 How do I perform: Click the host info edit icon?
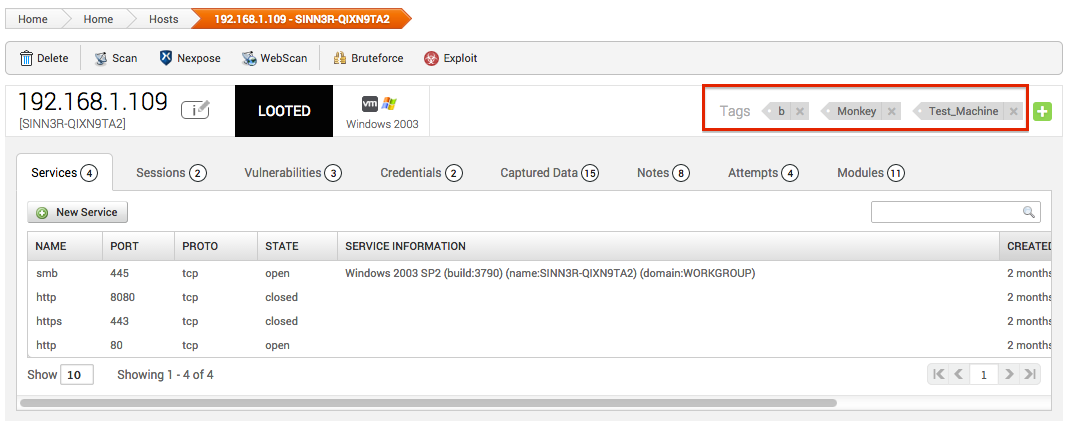(196, 110)
